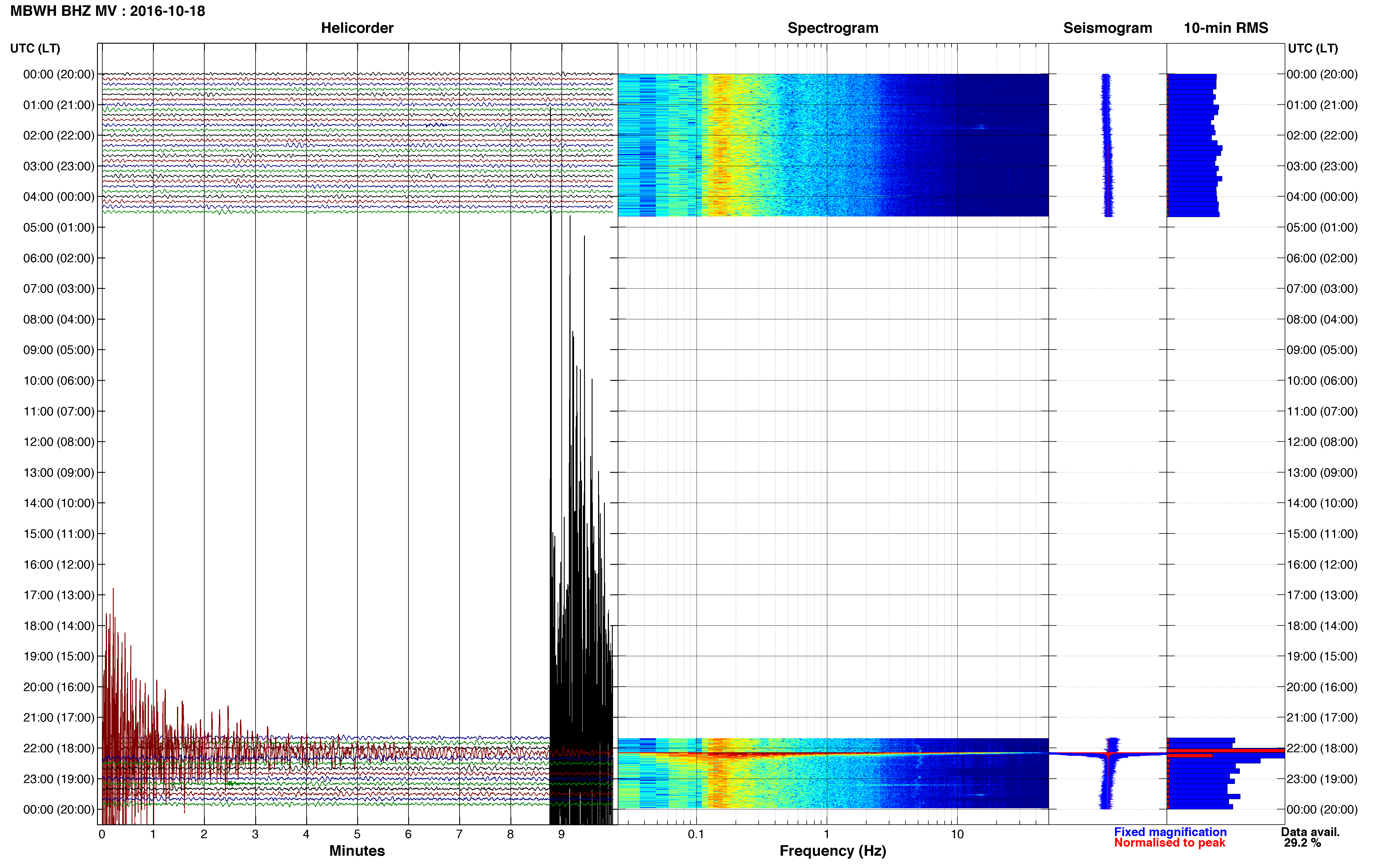Click the left '18:00 (14:00)' time label
Viewport: 1389px width, 868px height.
59,626
